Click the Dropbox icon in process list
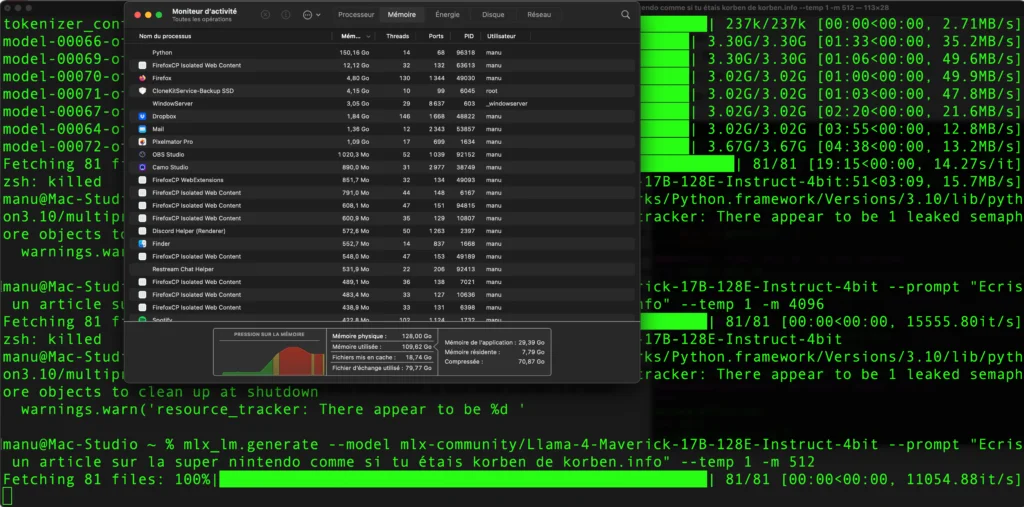Viewport: 1024px width, 507px height. pyautogui.click(x=142, y=116)
